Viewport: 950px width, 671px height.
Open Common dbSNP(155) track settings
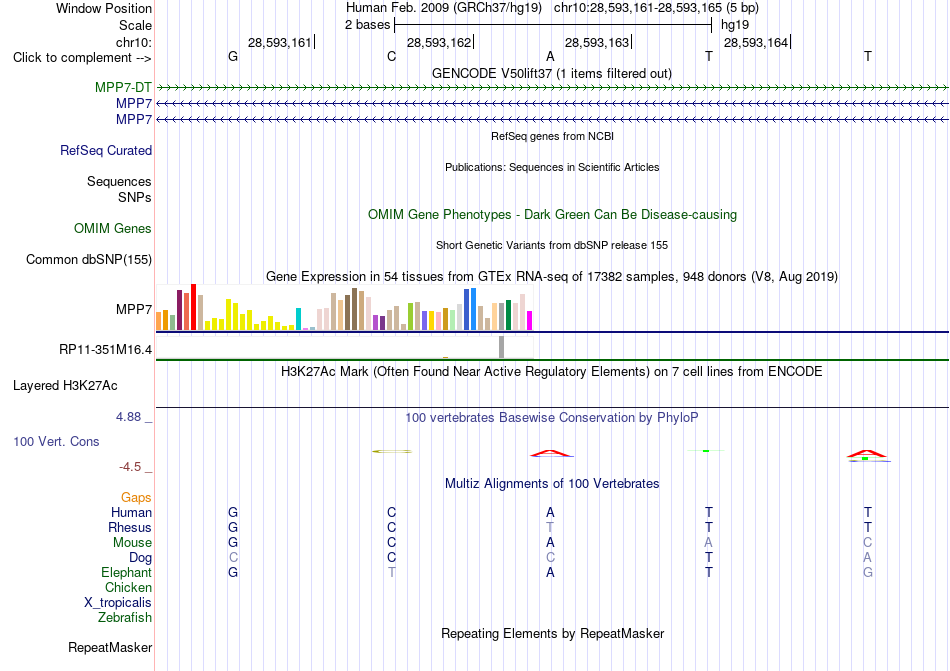click(89, 259)
